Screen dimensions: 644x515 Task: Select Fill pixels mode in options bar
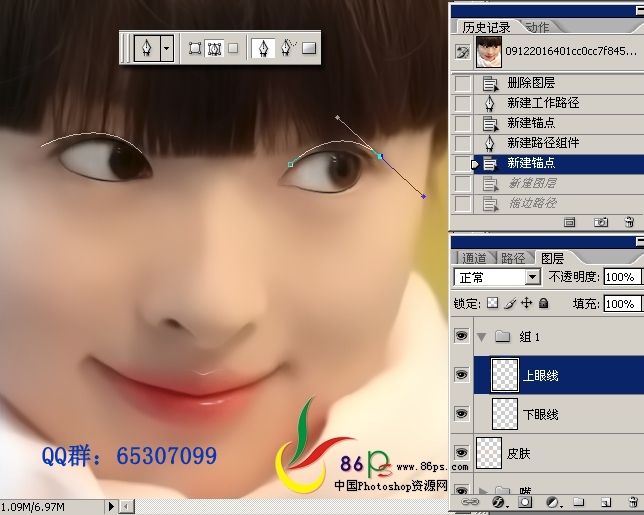tap(233, 48)
